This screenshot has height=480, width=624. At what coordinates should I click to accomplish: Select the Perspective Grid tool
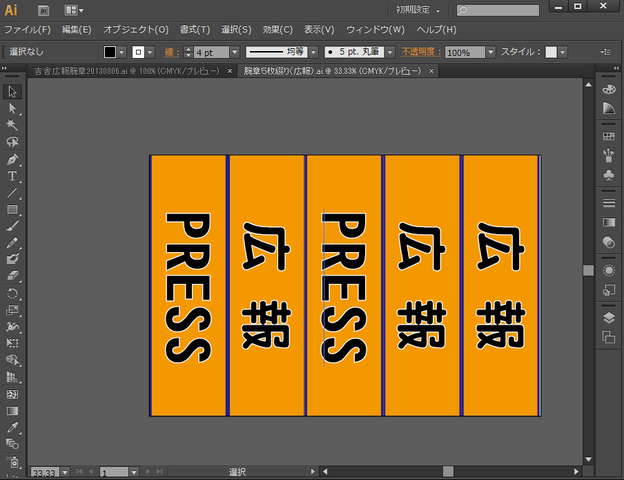(12, 377)
